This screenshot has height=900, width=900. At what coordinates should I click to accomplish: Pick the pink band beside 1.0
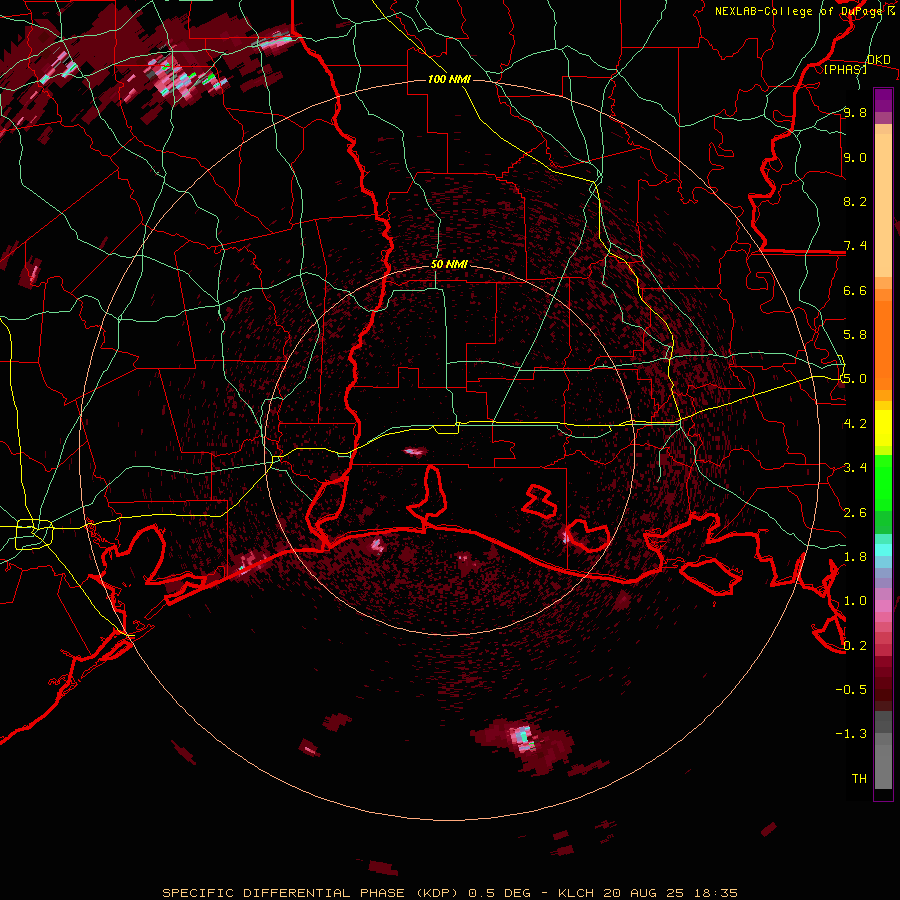883,605
